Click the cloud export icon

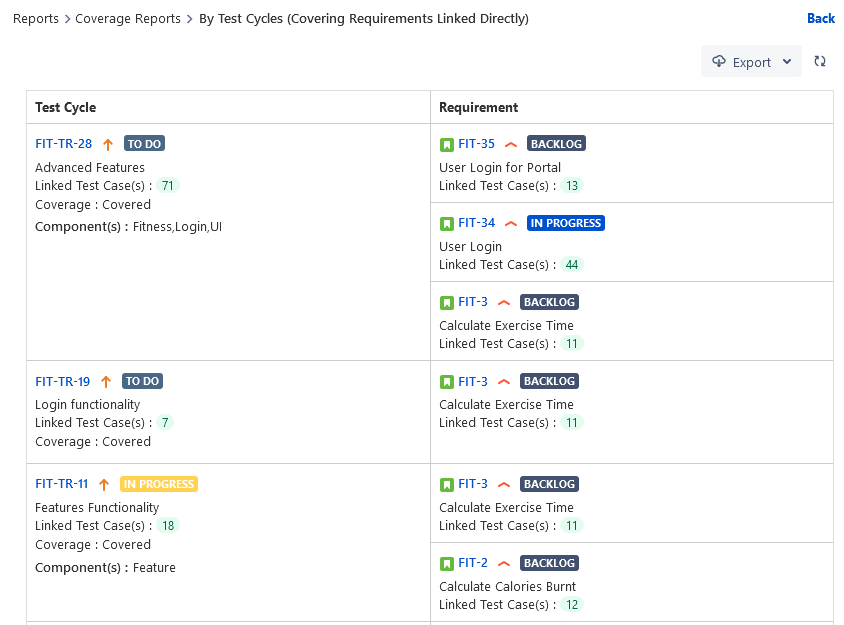(x=718, y=62)
